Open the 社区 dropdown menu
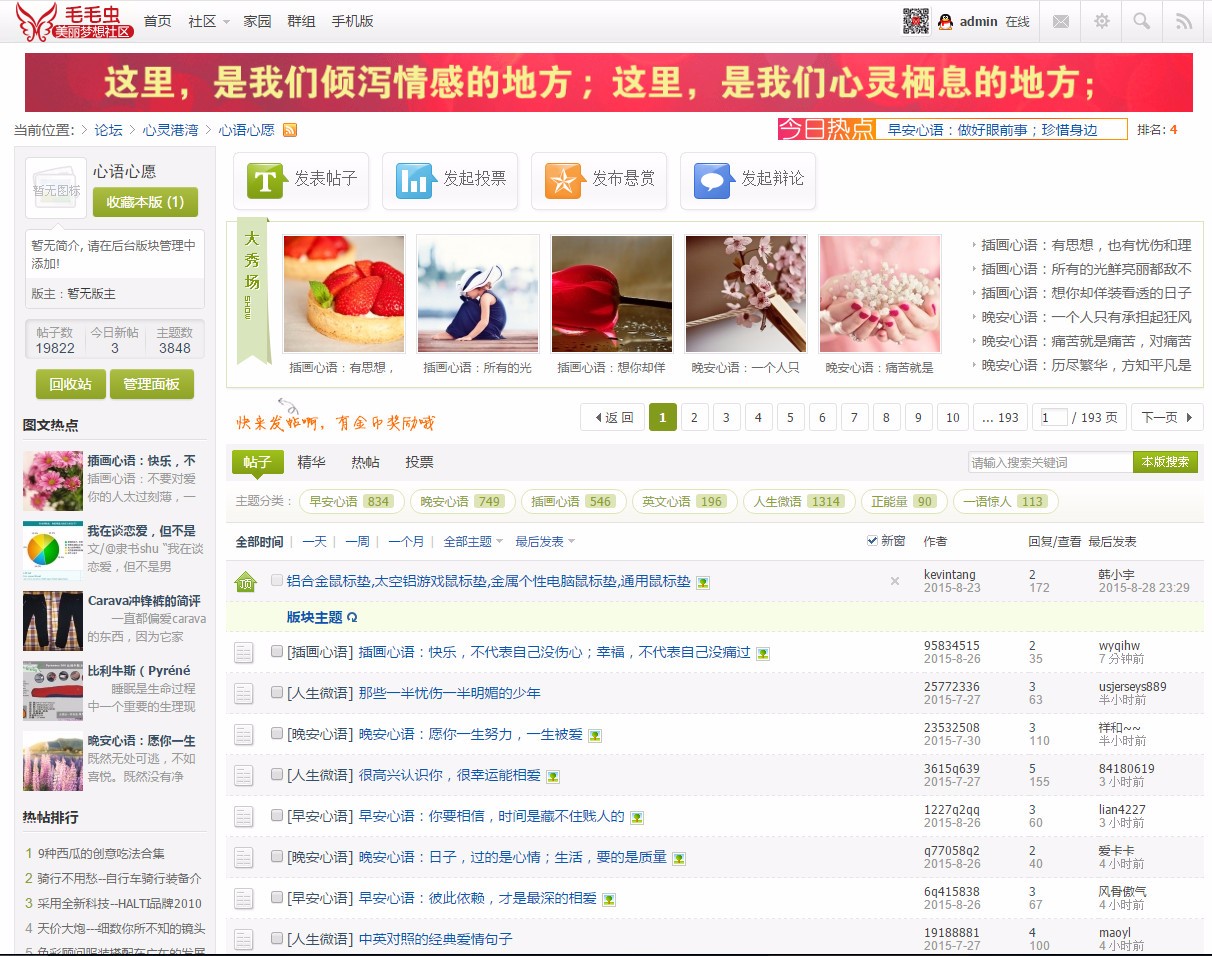 point(204,20)
